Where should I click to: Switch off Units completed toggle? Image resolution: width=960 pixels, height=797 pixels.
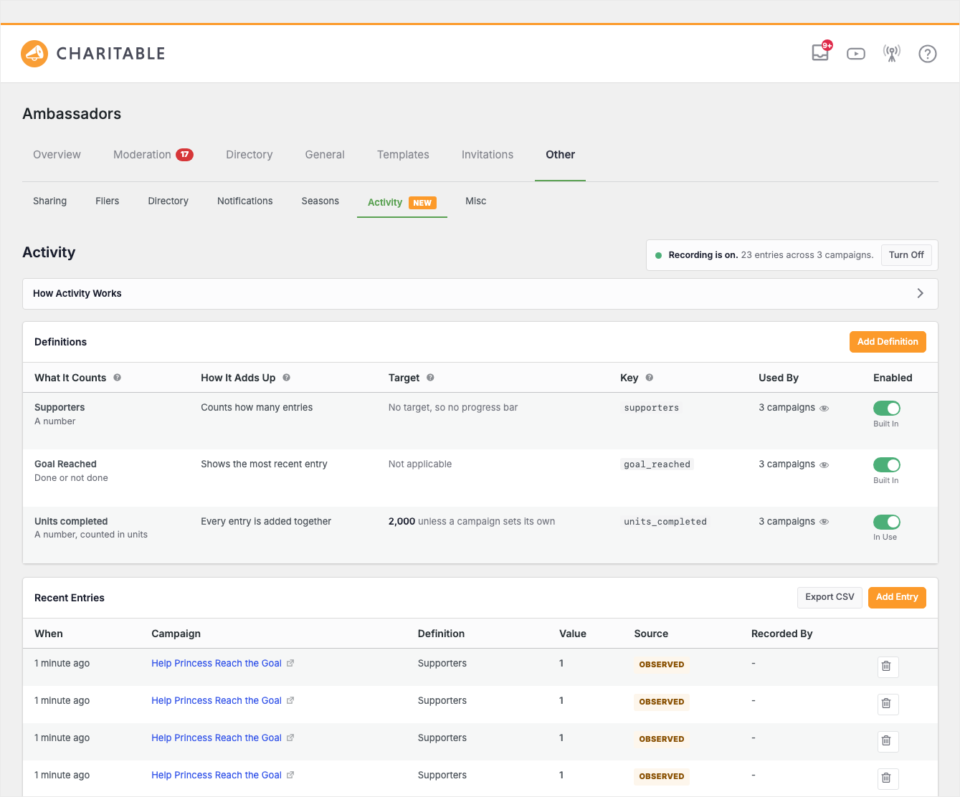pos(886,522)
